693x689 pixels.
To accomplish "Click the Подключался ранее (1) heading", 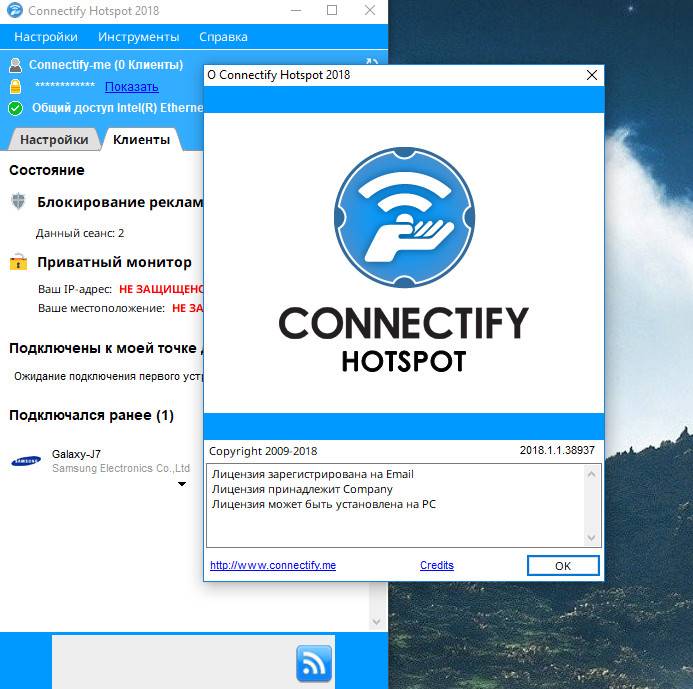I will click(91, 415).
